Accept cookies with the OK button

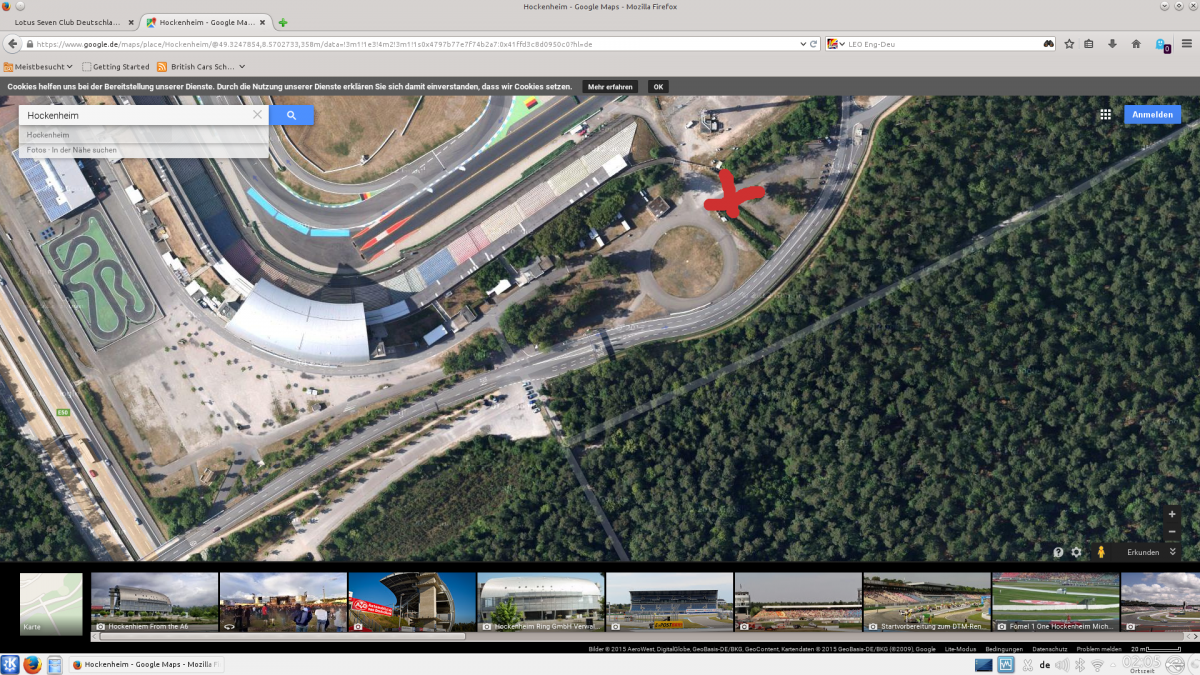click(658, 87)
